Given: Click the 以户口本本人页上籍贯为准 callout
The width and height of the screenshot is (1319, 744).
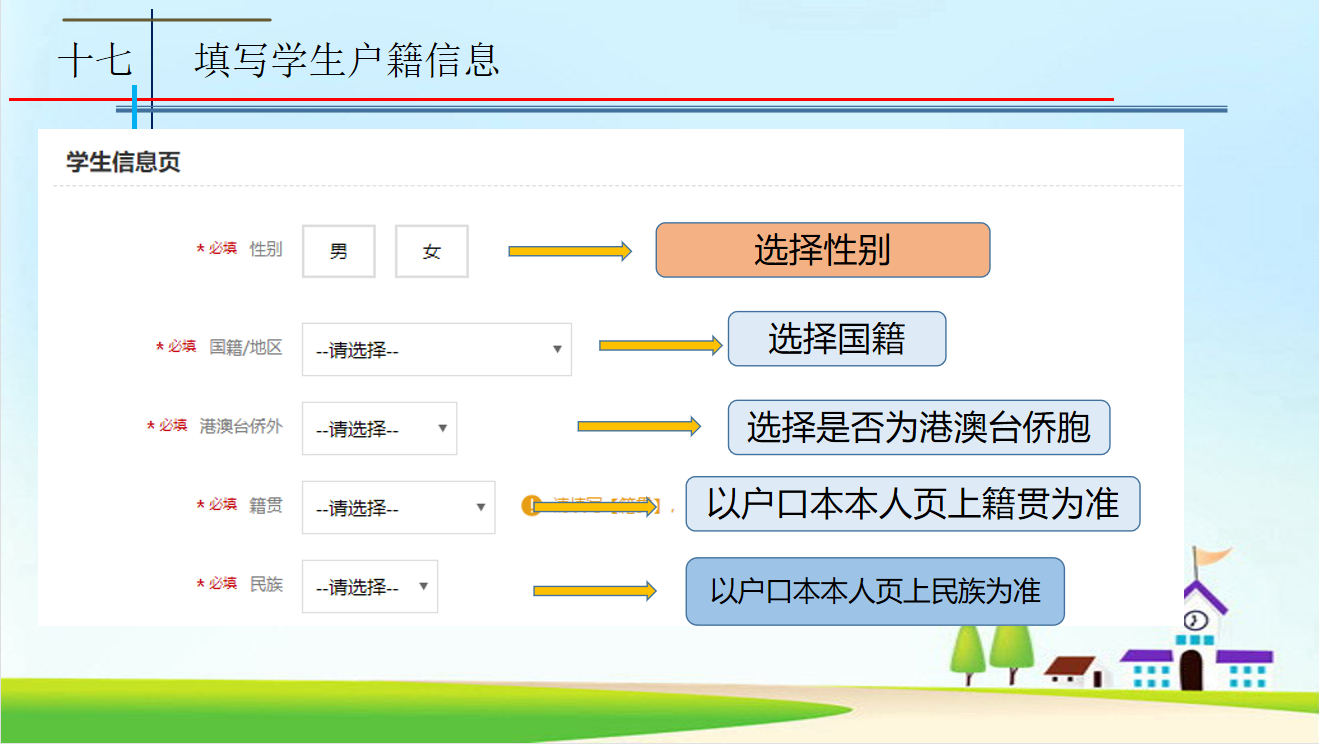Looking at the screenshot, I should click(912, 504).
